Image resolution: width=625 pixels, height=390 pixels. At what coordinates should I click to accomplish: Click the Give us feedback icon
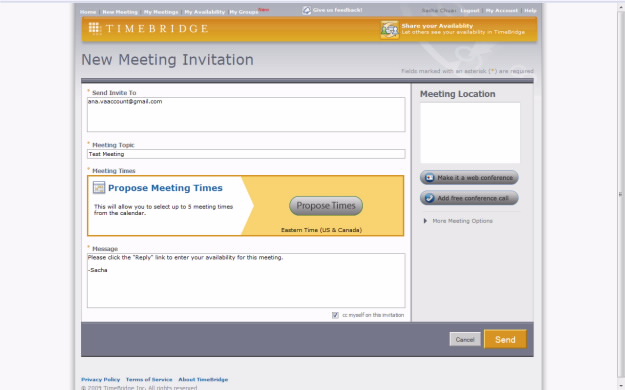point(306,10)
